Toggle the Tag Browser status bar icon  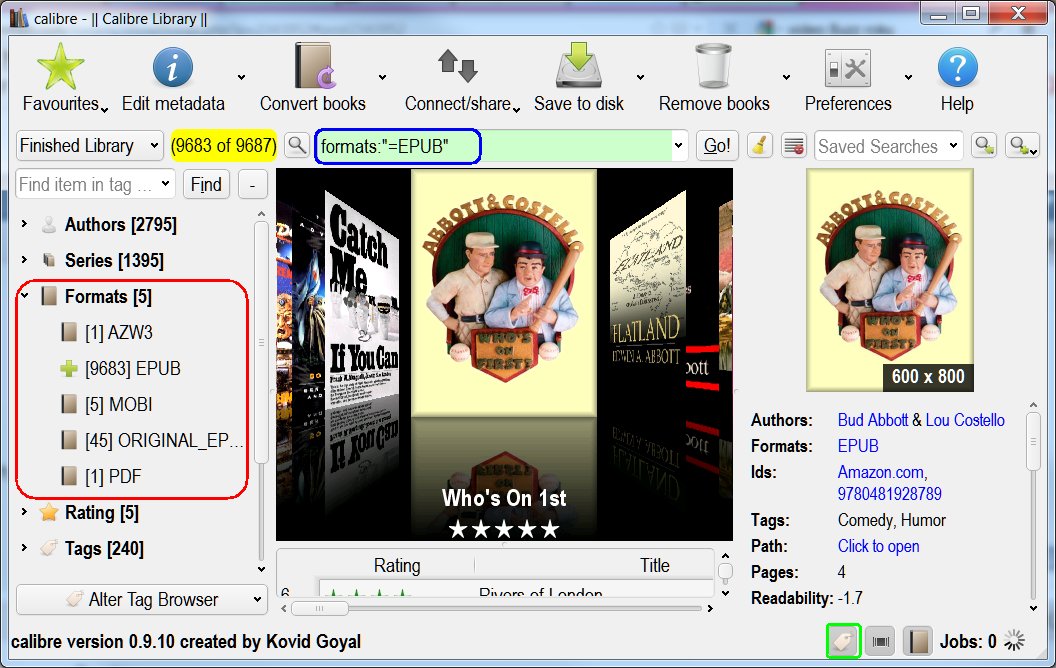844,641
